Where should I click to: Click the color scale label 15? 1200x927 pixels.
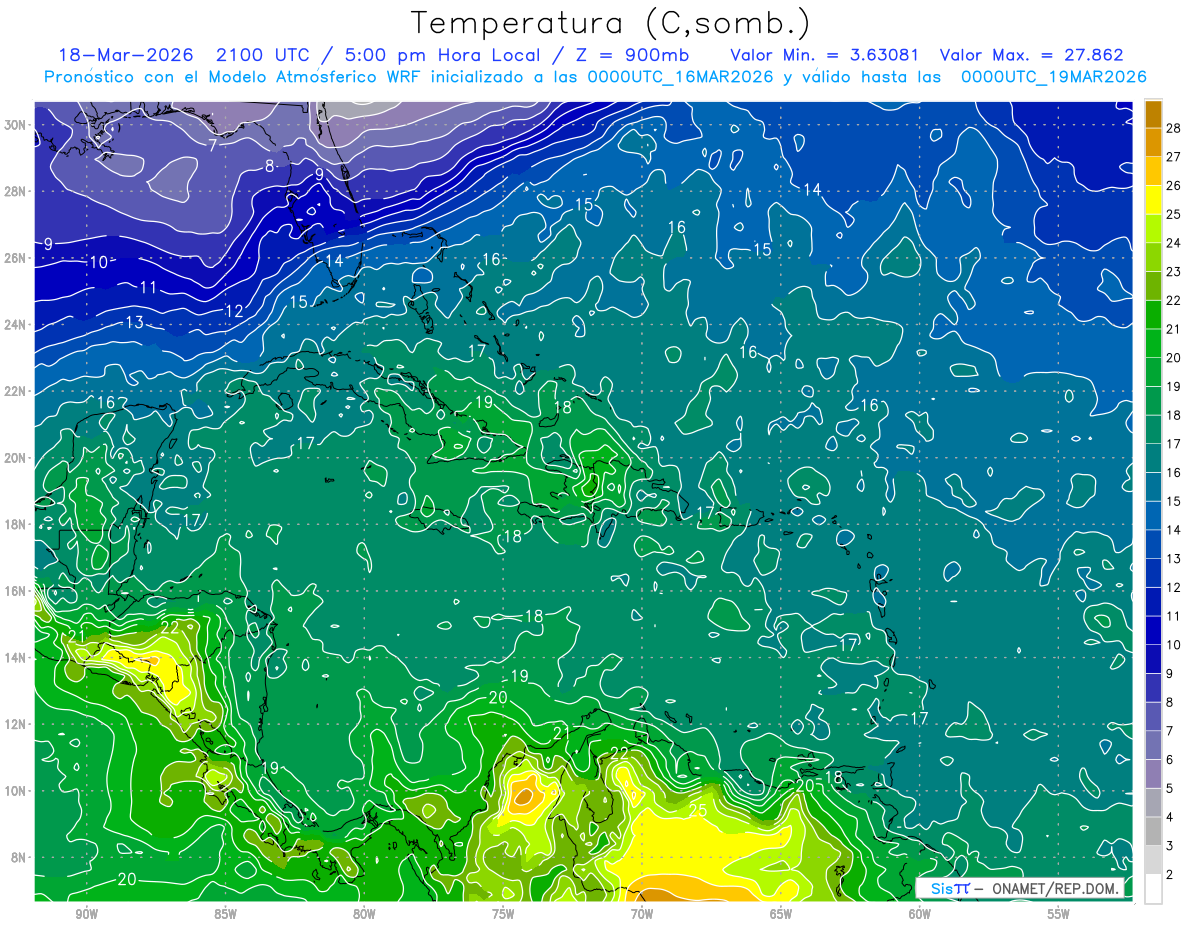[1174, 501]
